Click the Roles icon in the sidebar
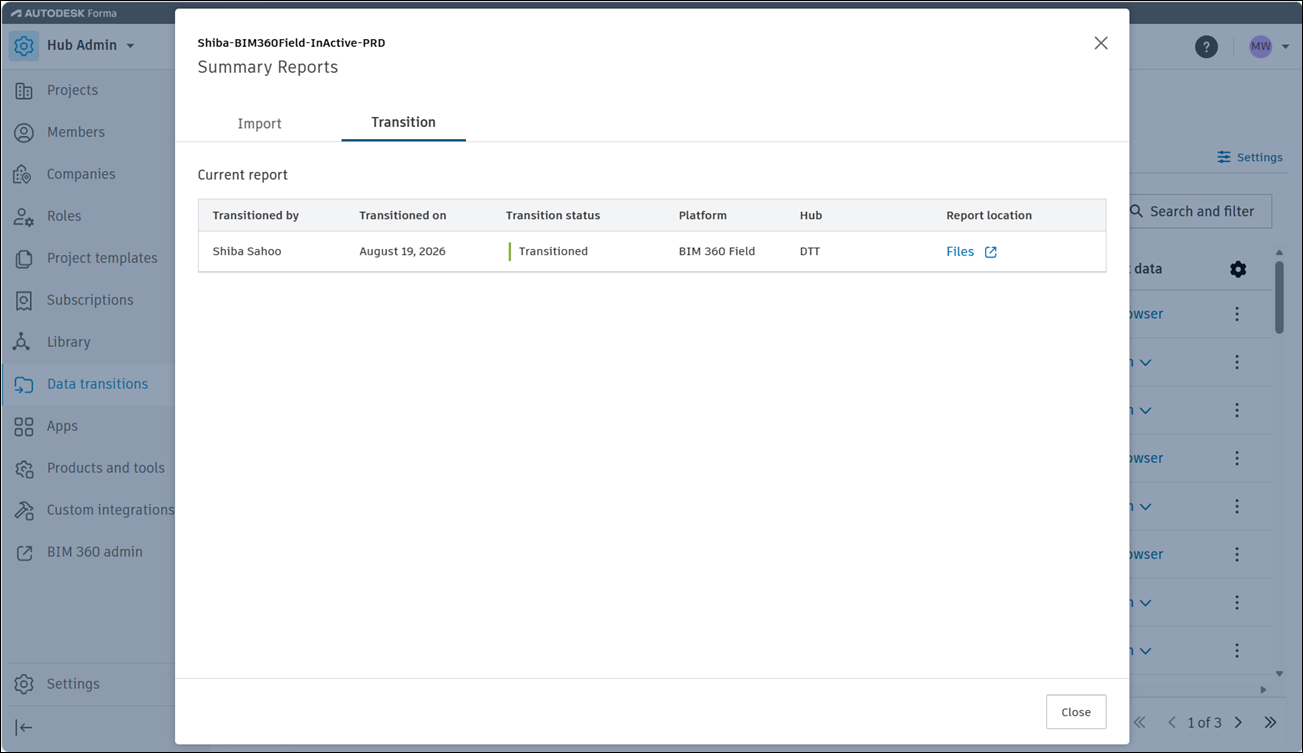The image size is (1303, 753). (x=23, y=216)
